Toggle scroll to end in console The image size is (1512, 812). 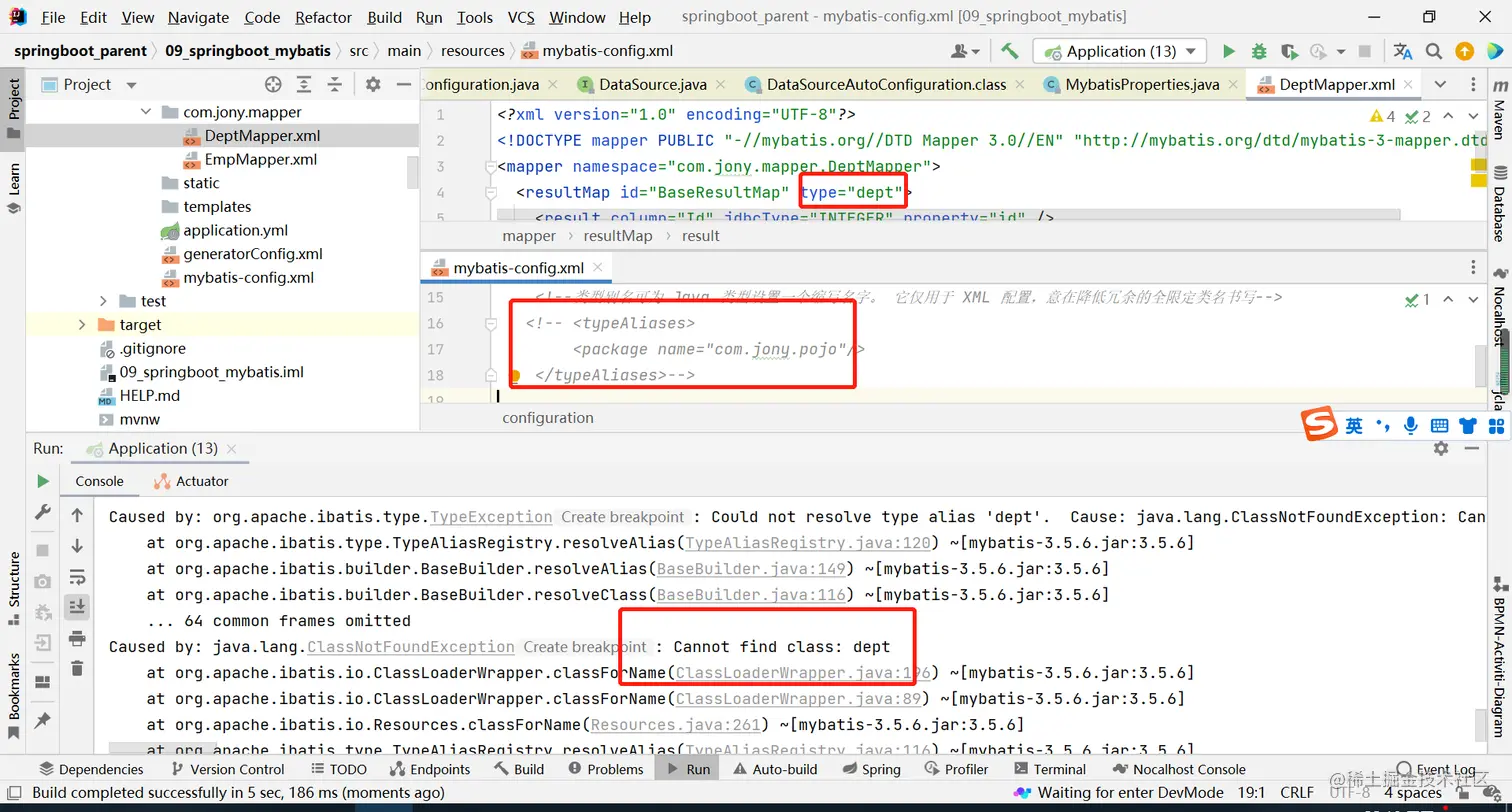(77, 606)
